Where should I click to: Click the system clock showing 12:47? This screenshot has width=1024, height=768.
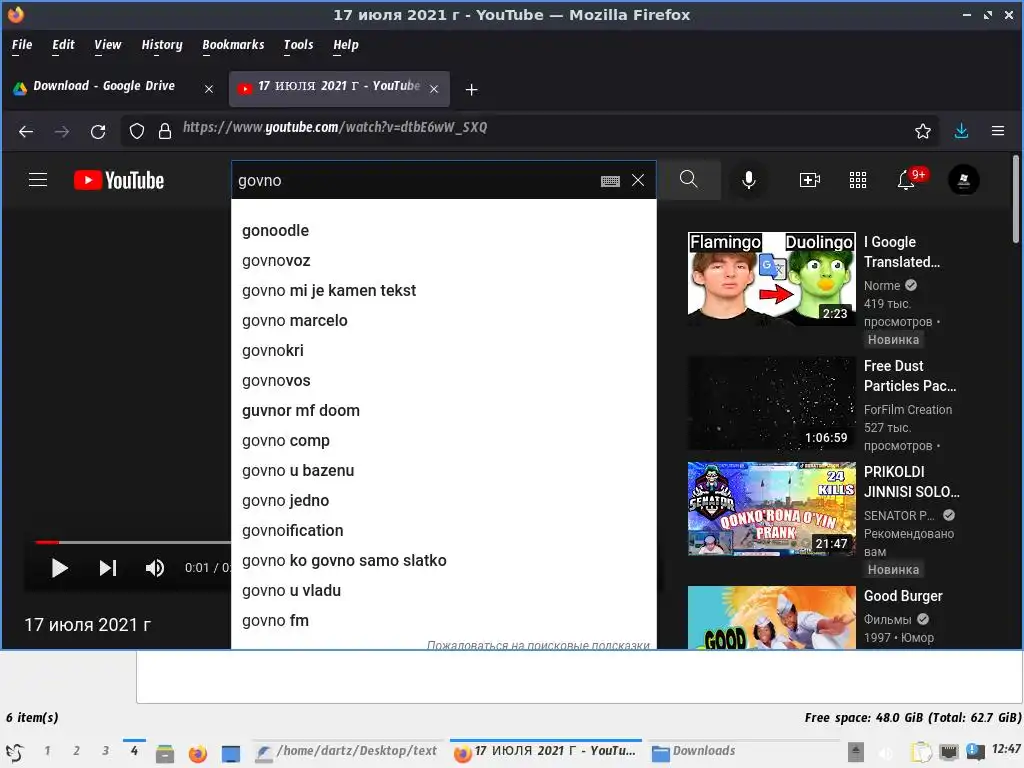[1006, 749]
